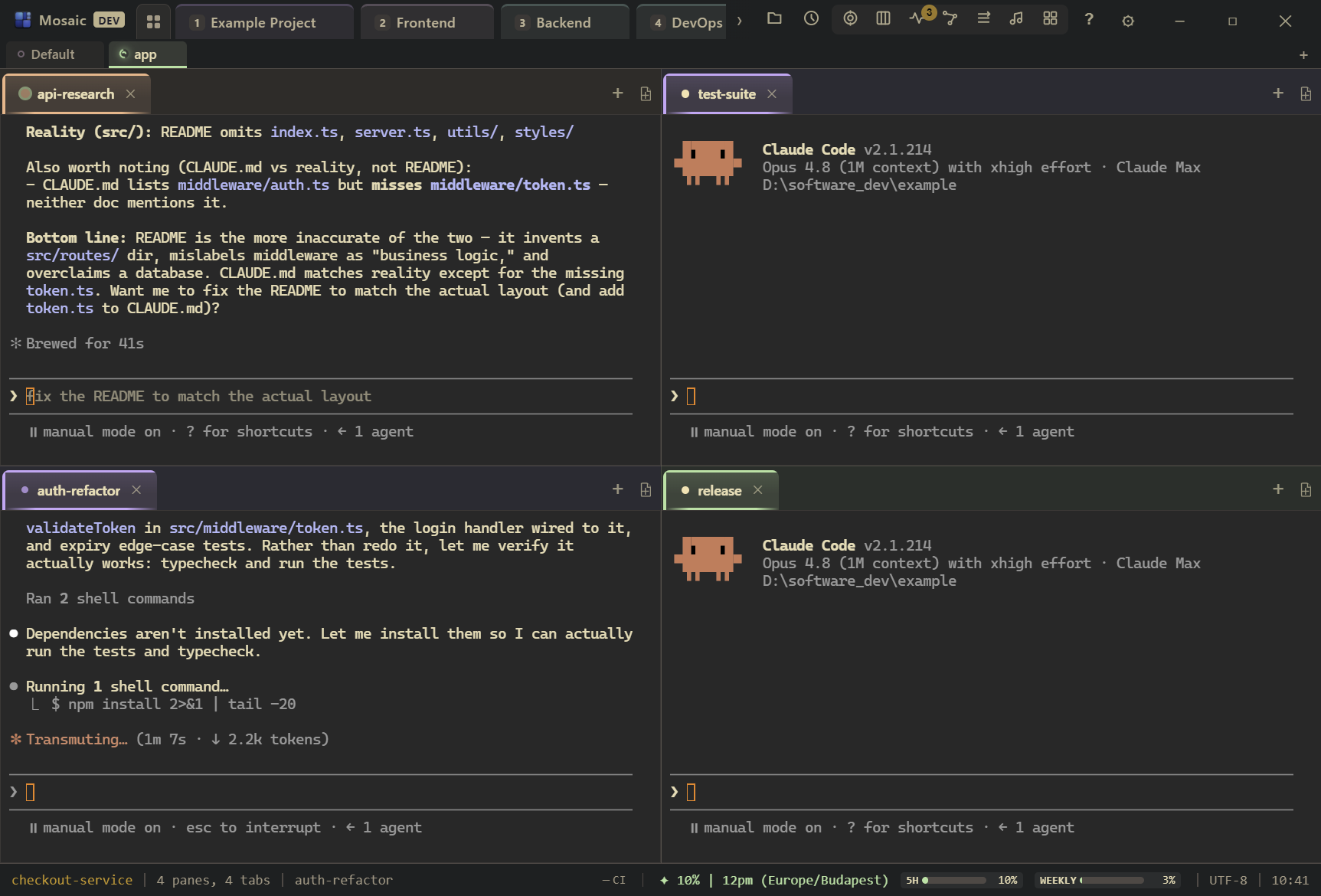The height and width of the screenshot is (896, 1321).
Task: Click the columns layout icon
Action: (883, 18)
